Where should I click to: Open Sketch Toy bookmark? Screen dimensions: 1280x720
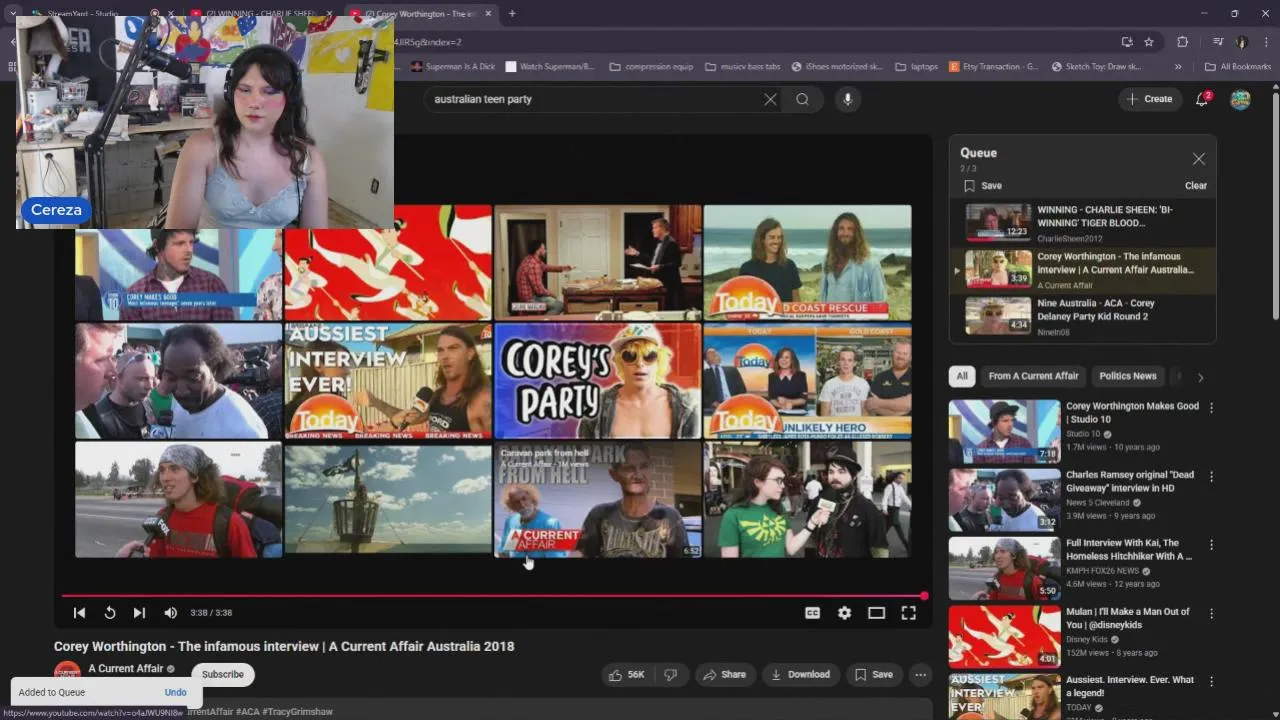tap(1096, 67)
